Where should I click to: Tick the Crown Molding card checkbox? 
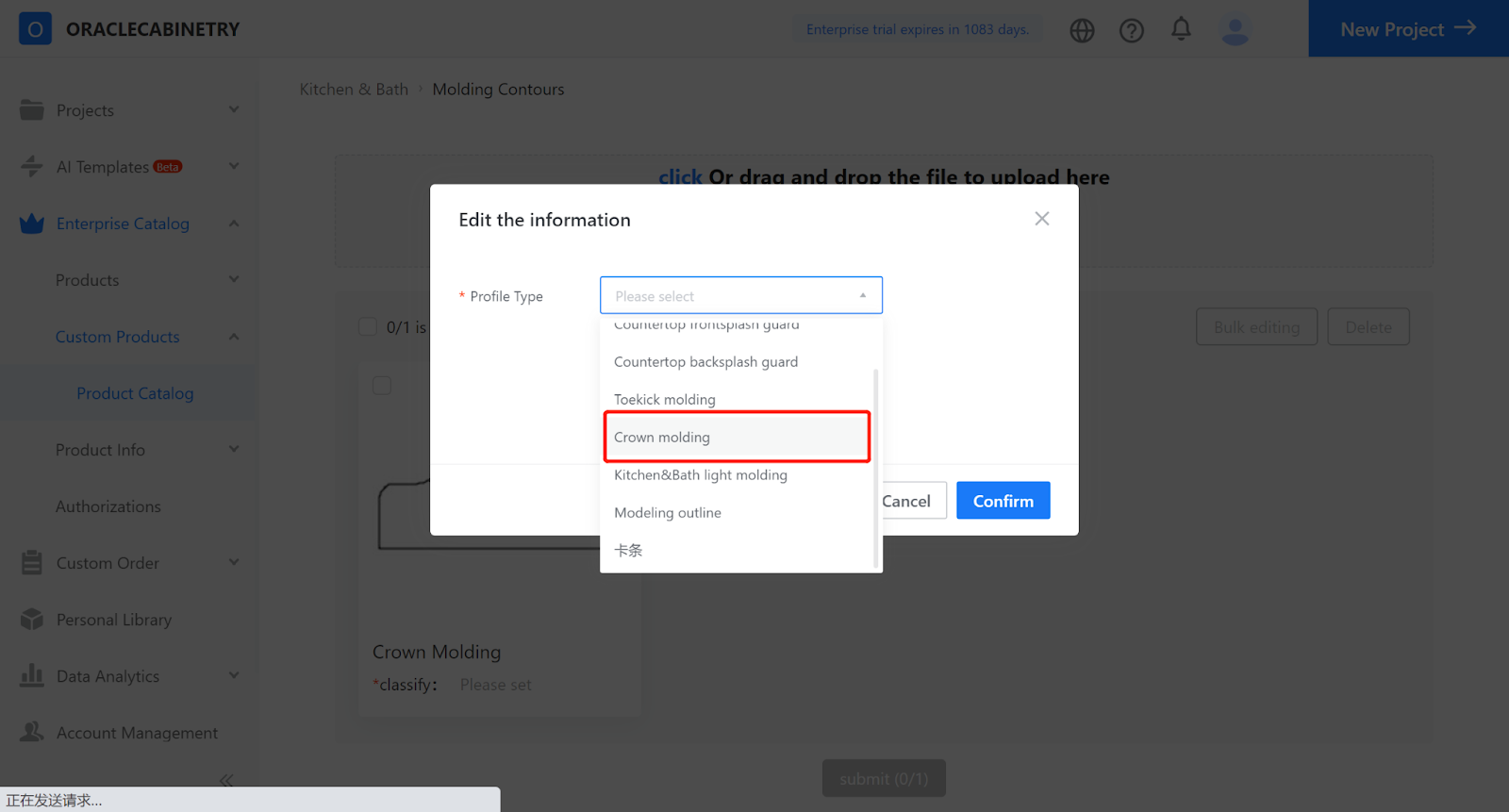point(382,385)
